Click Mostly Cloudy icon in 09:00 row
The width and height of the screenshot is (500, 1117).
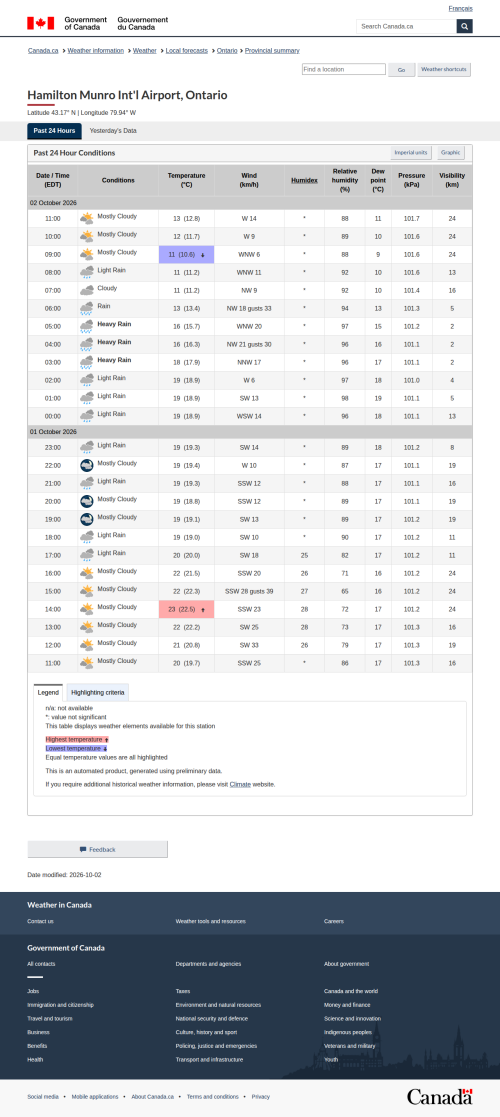coord(87,254)
